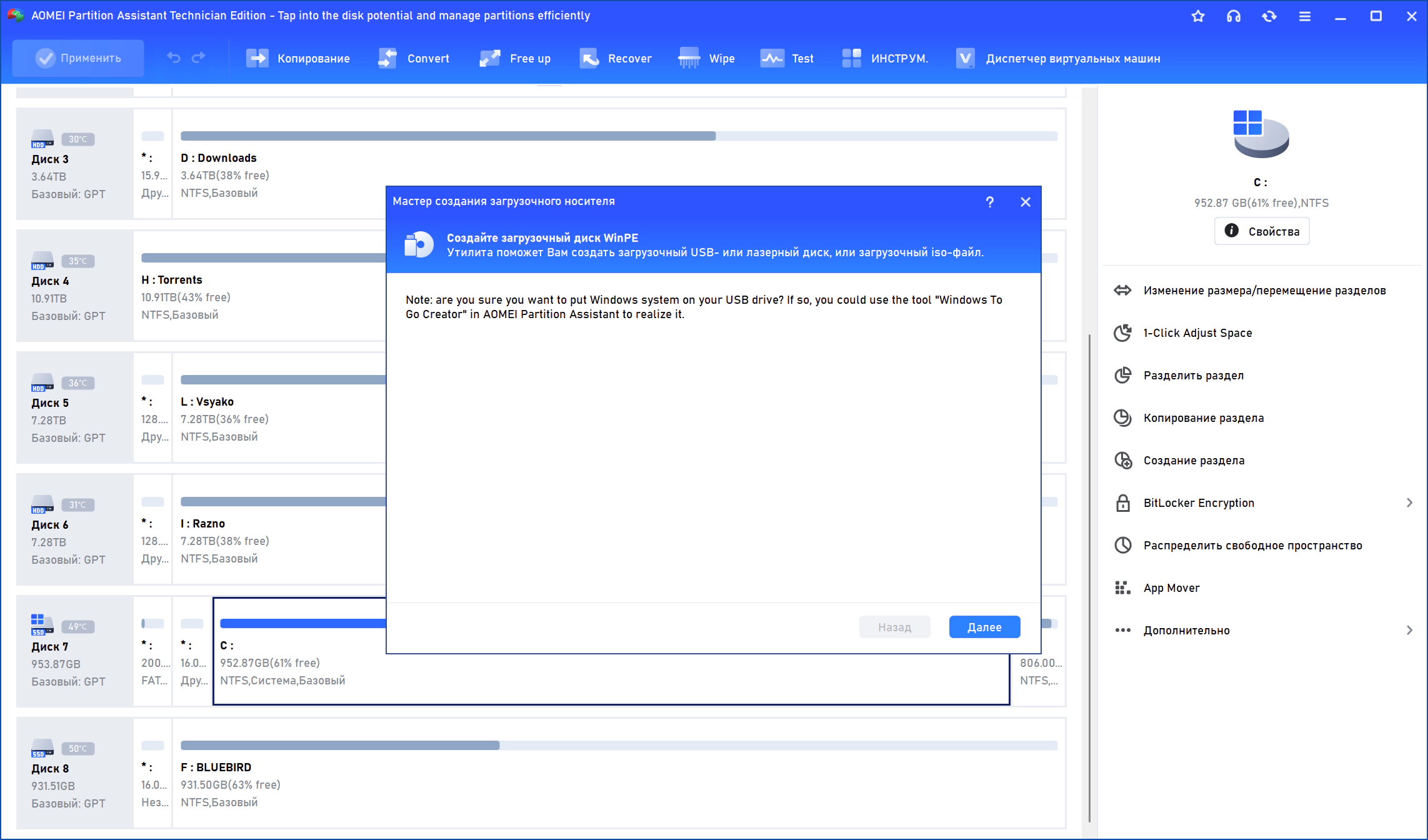Open the Test toolbar menu
The height and width of the screenshot is (840, 1428).
[x=787, y=58]
